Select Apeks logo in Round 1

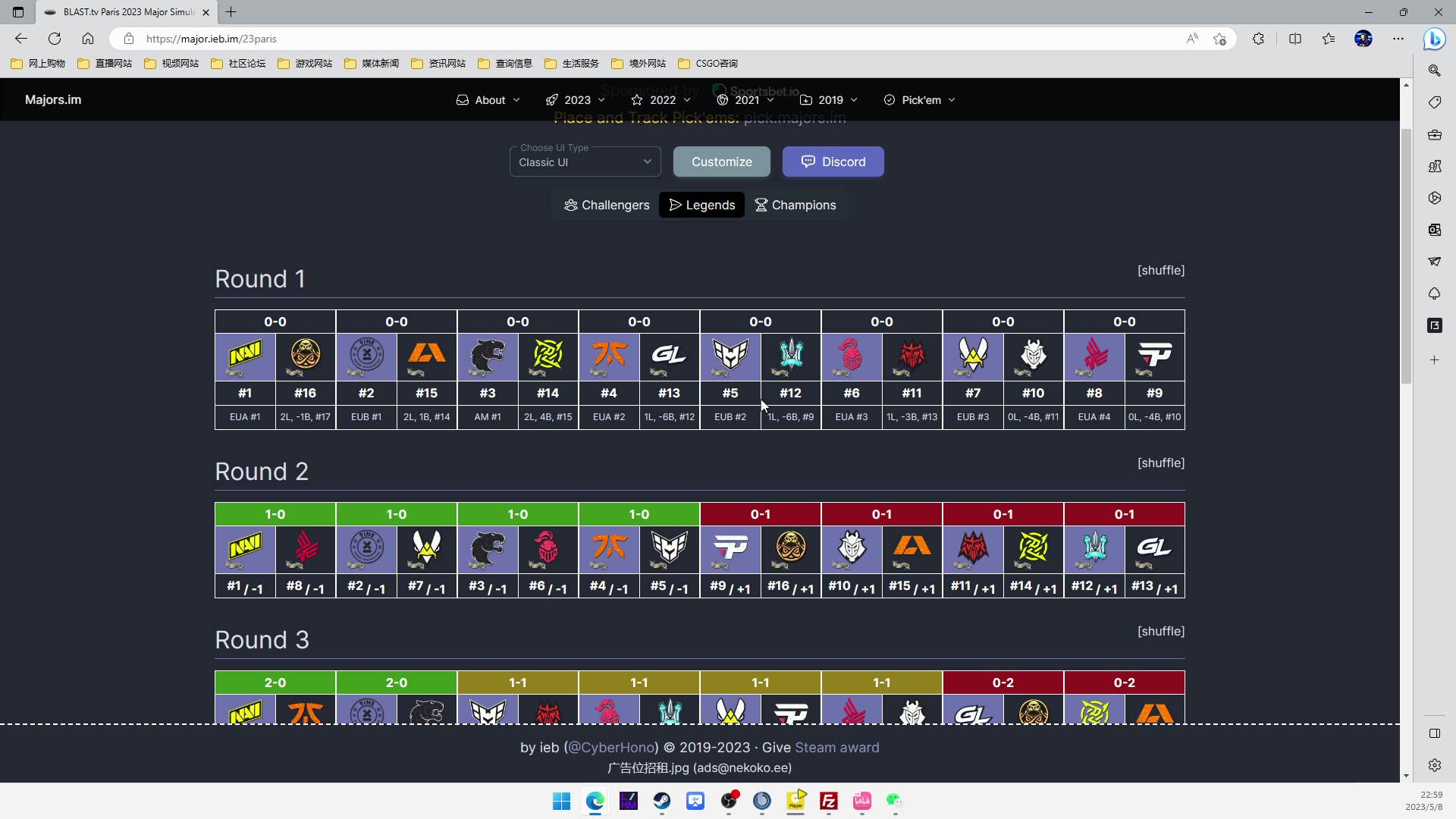(427, 356)
